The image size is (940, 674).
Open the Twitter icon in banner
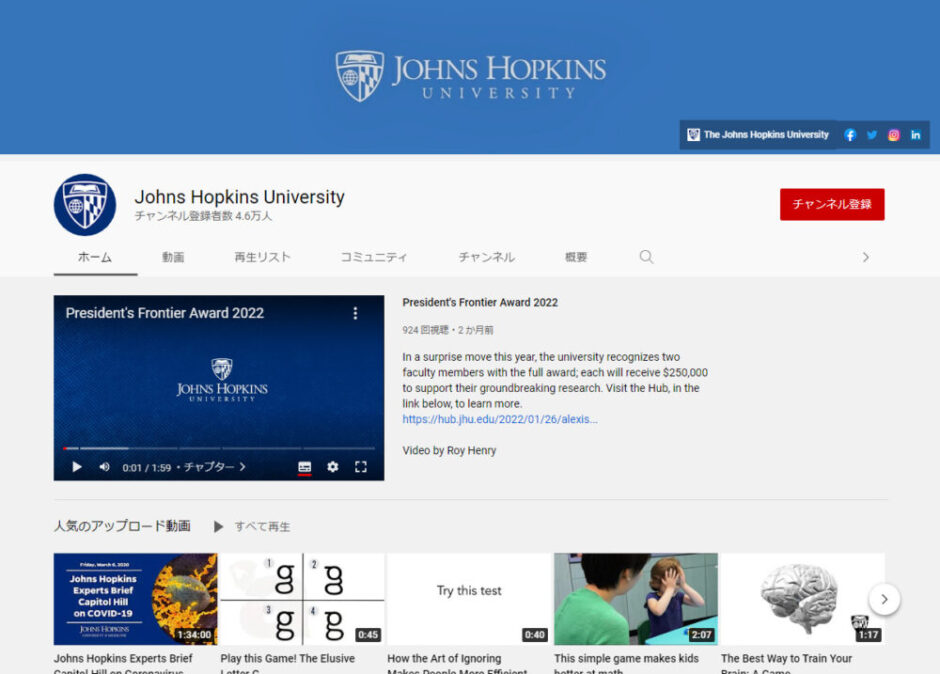pyautogui.click(x=872, y=135)
